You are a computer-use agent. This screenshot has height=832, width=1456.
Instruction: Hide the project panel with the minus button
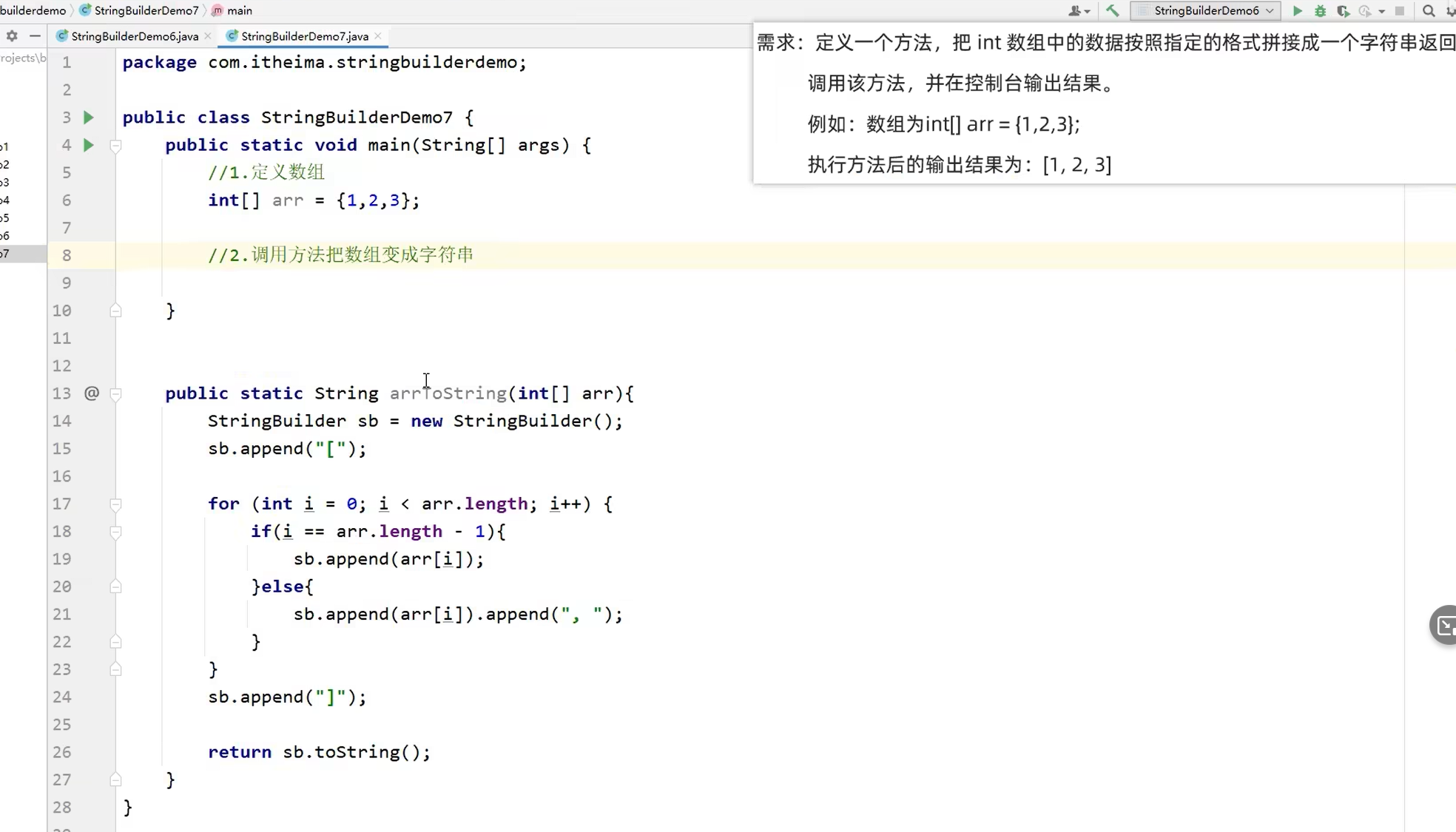35,35
